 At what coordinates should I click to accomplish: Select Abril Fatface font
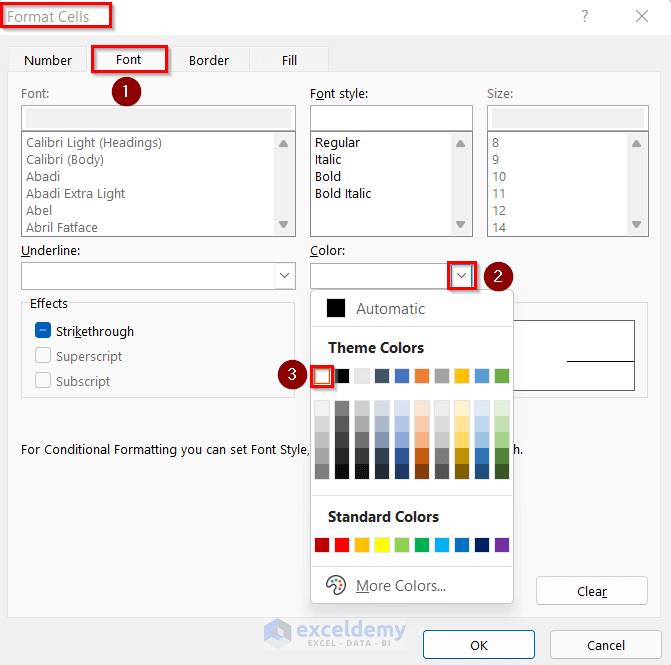pos(62,228)
